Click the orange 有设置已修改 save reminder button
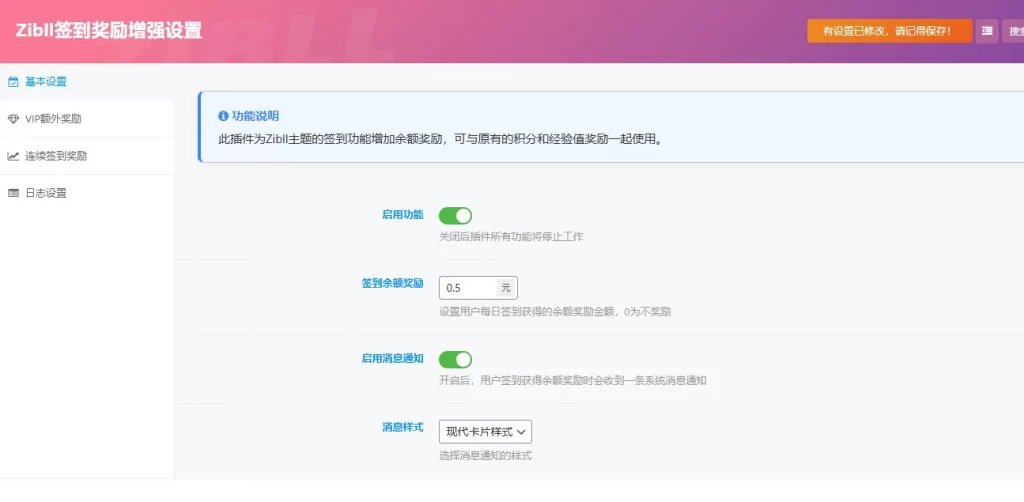 [889, 31]
